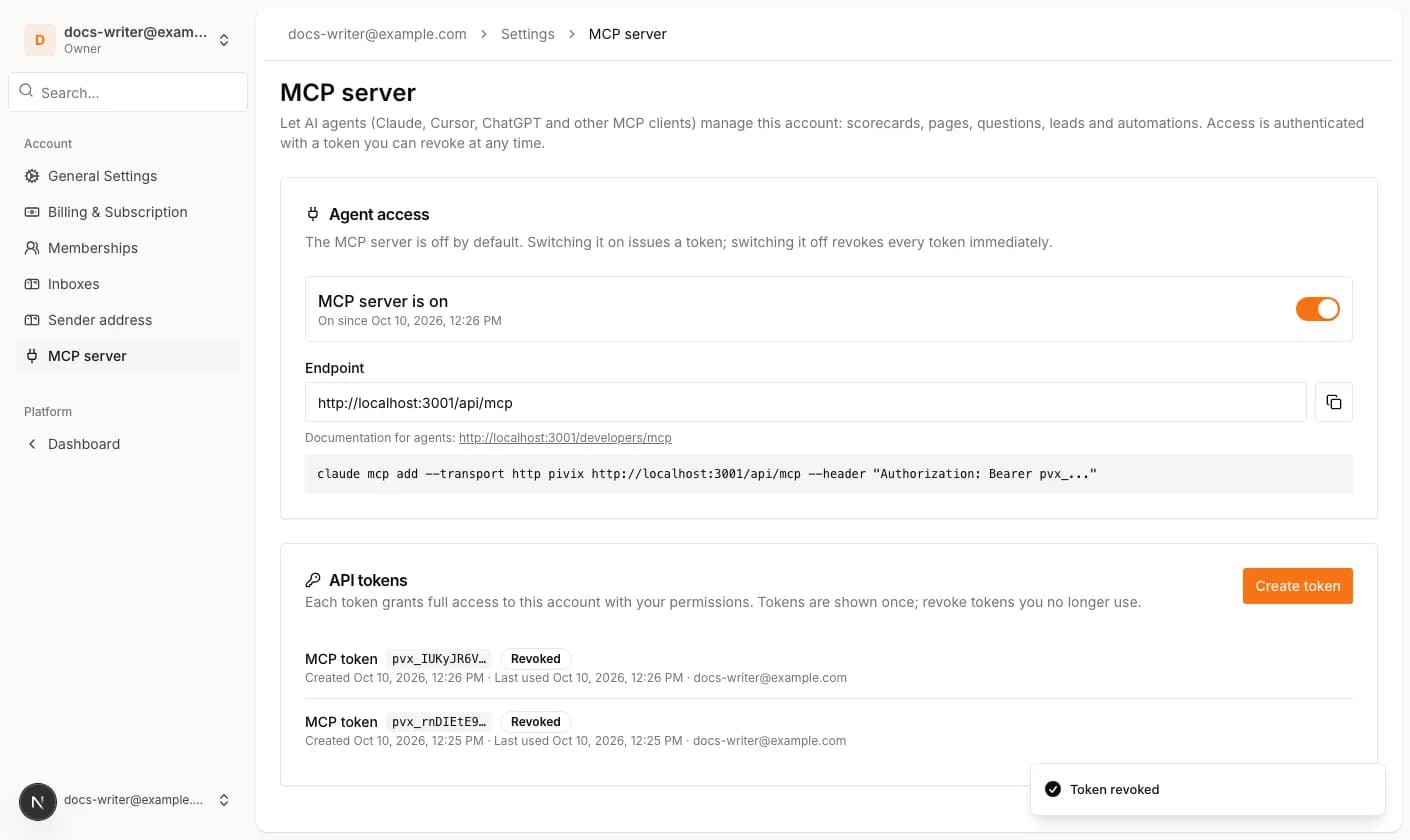Screen dimensions: 1410x840
Task: Click the API tokens key icon
Action: tap(313, 580)
